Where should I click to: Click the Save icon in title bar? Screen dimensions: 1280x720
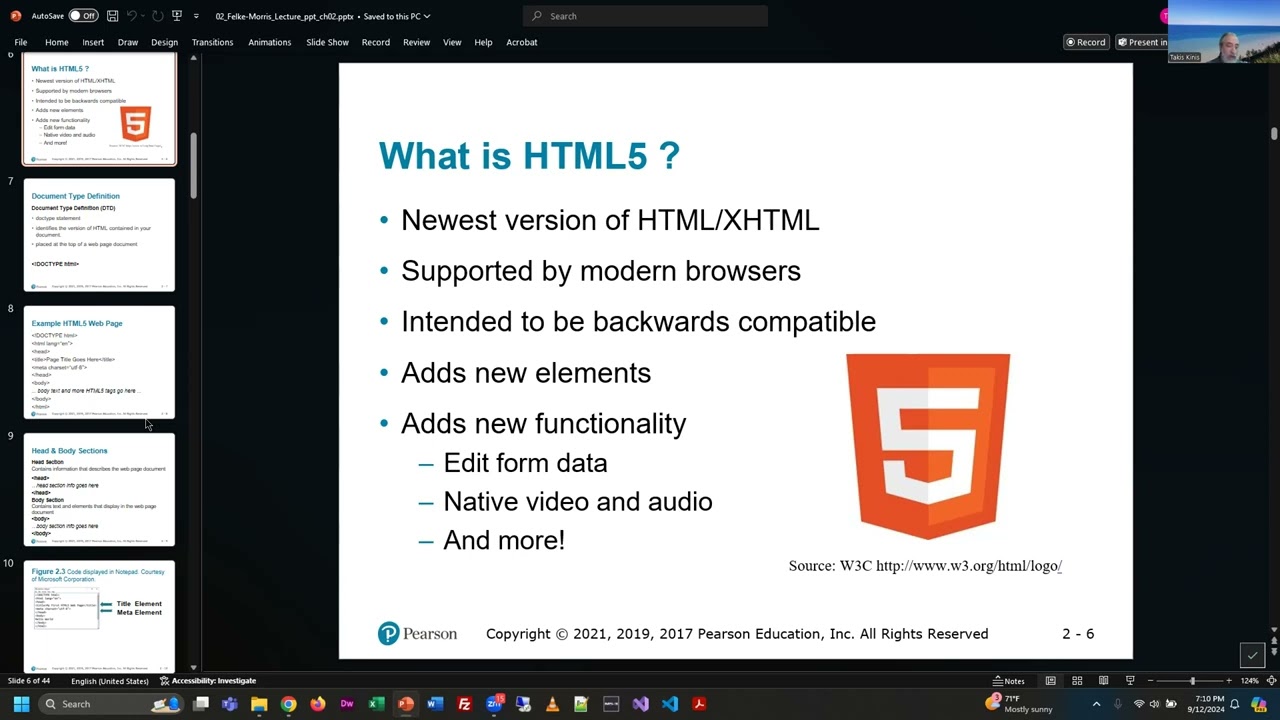112,16
